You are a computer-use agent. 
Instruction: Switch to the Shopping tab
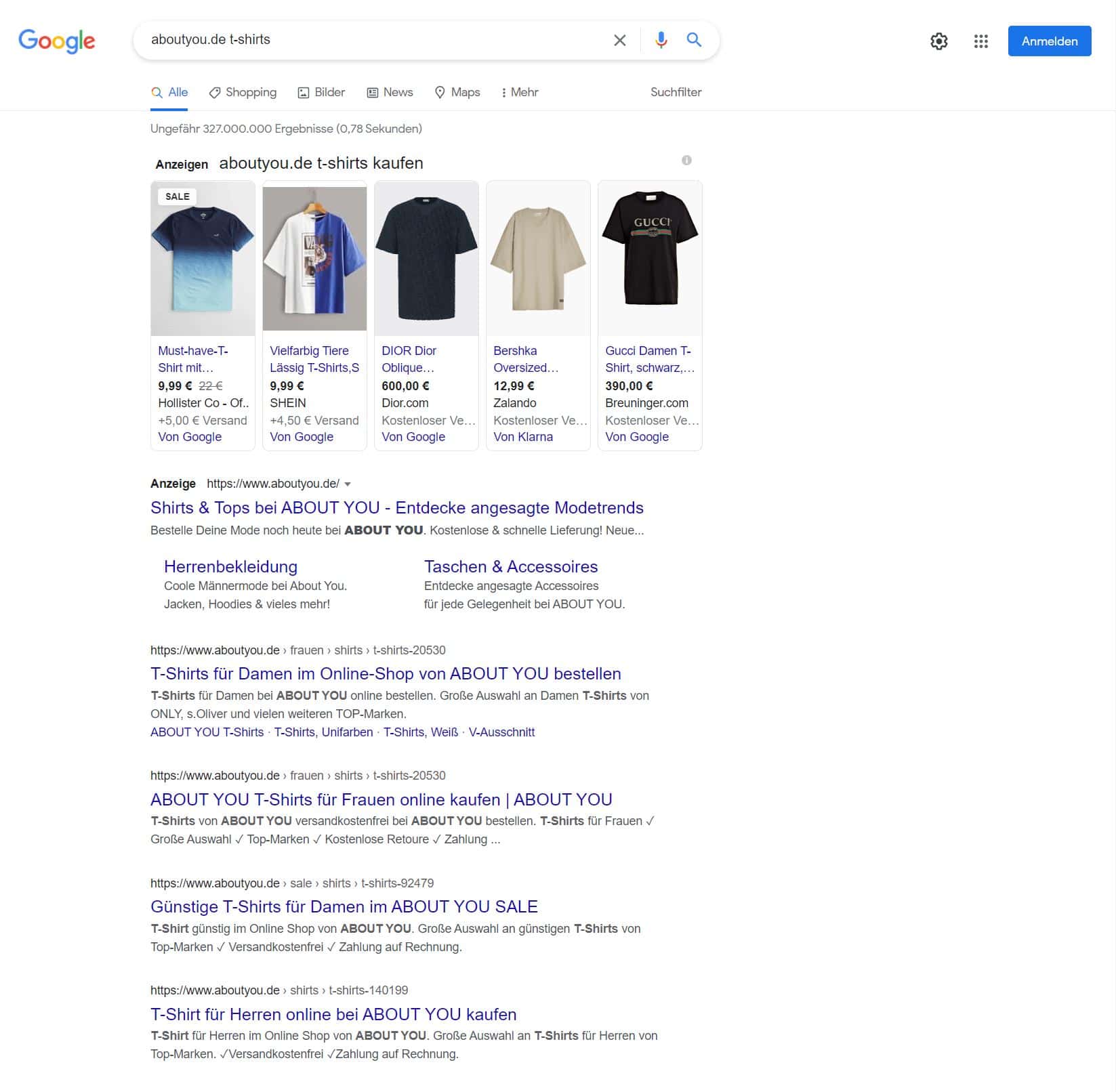243,93
